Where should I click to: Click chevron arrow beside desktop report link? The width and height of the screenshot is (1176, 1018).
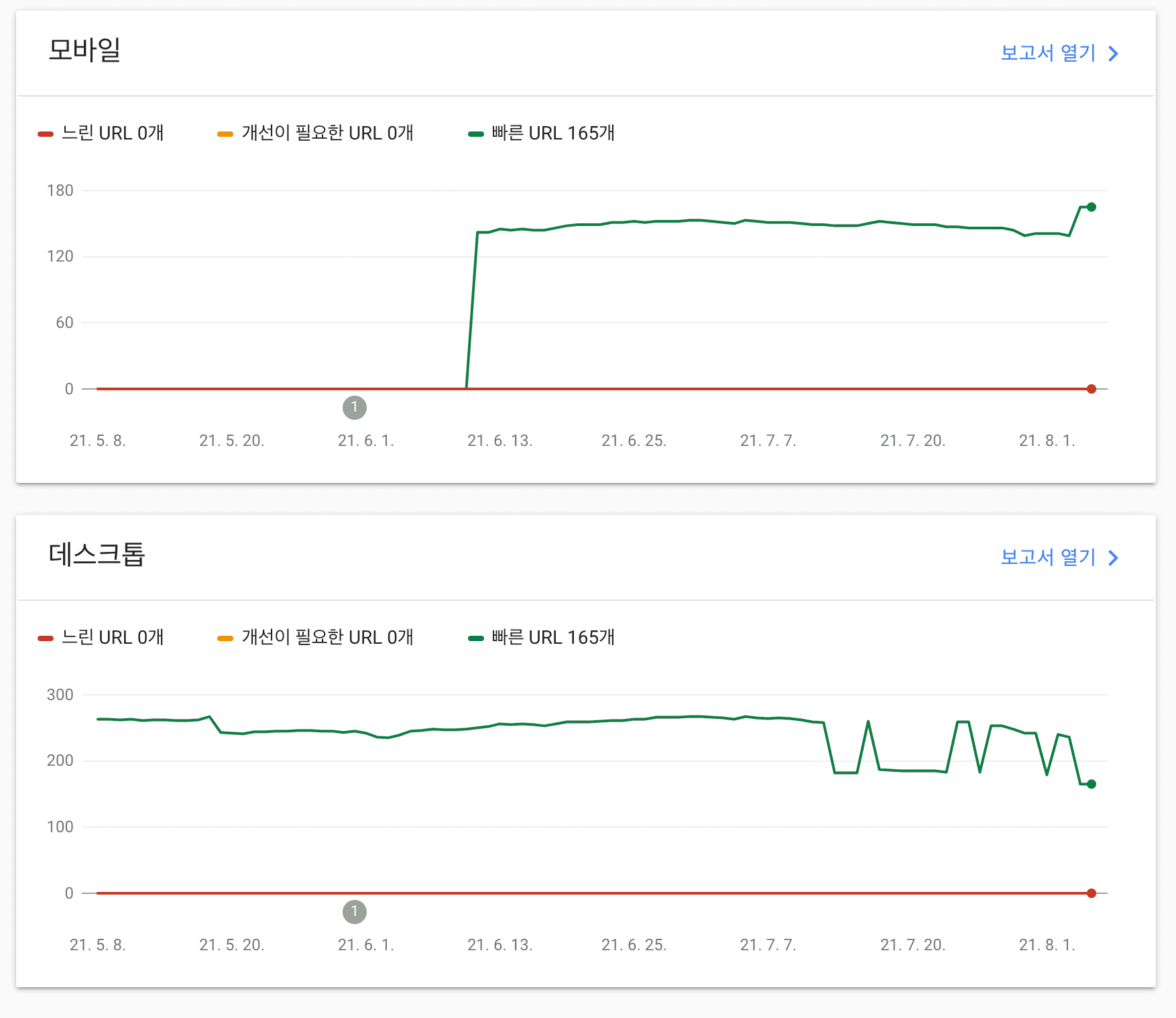coord(1114,558)
